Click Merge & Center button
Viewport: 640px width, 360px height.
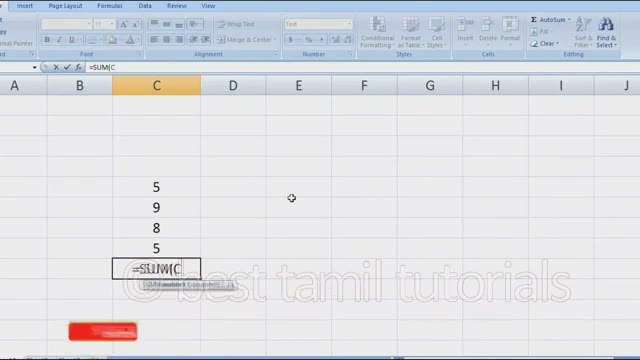point(244,40)
